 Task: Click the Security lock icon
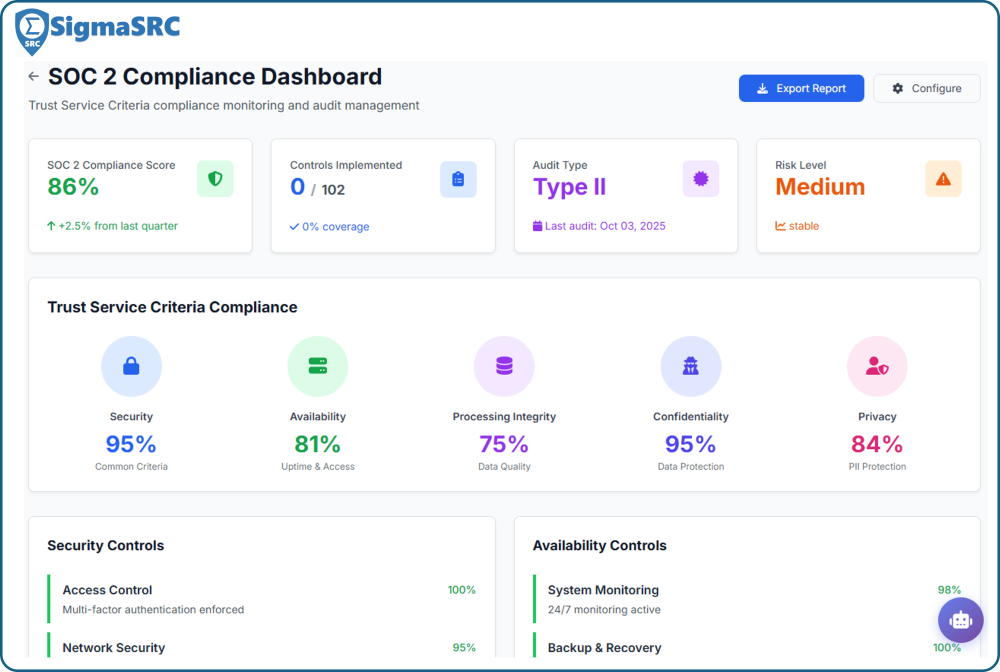coord(131,366)
